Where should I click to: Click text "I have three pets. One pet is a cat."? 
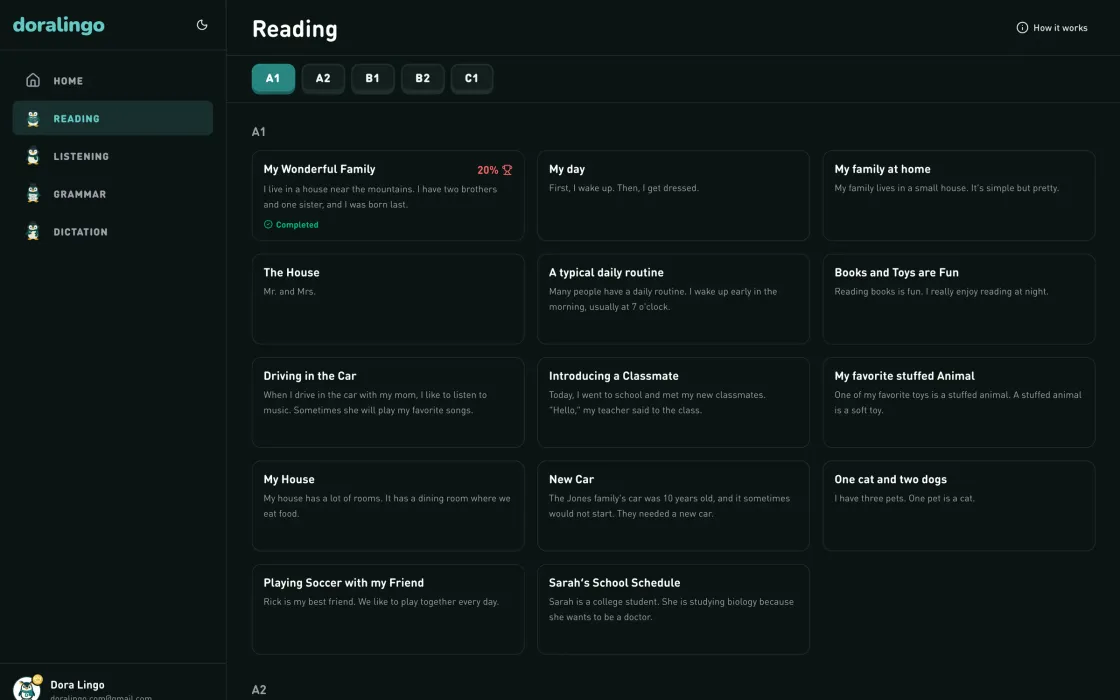point(904,498)
